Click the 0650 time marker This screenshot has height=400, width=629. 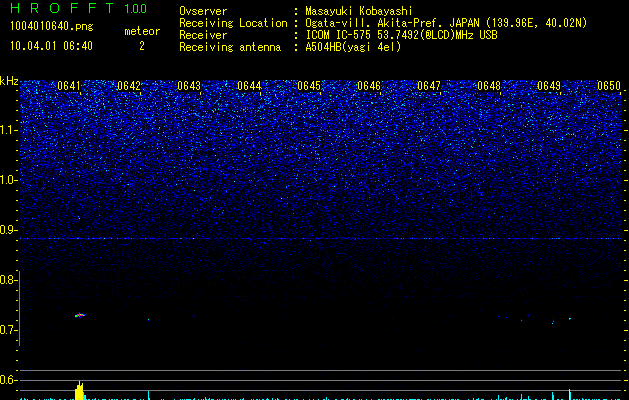609,86
